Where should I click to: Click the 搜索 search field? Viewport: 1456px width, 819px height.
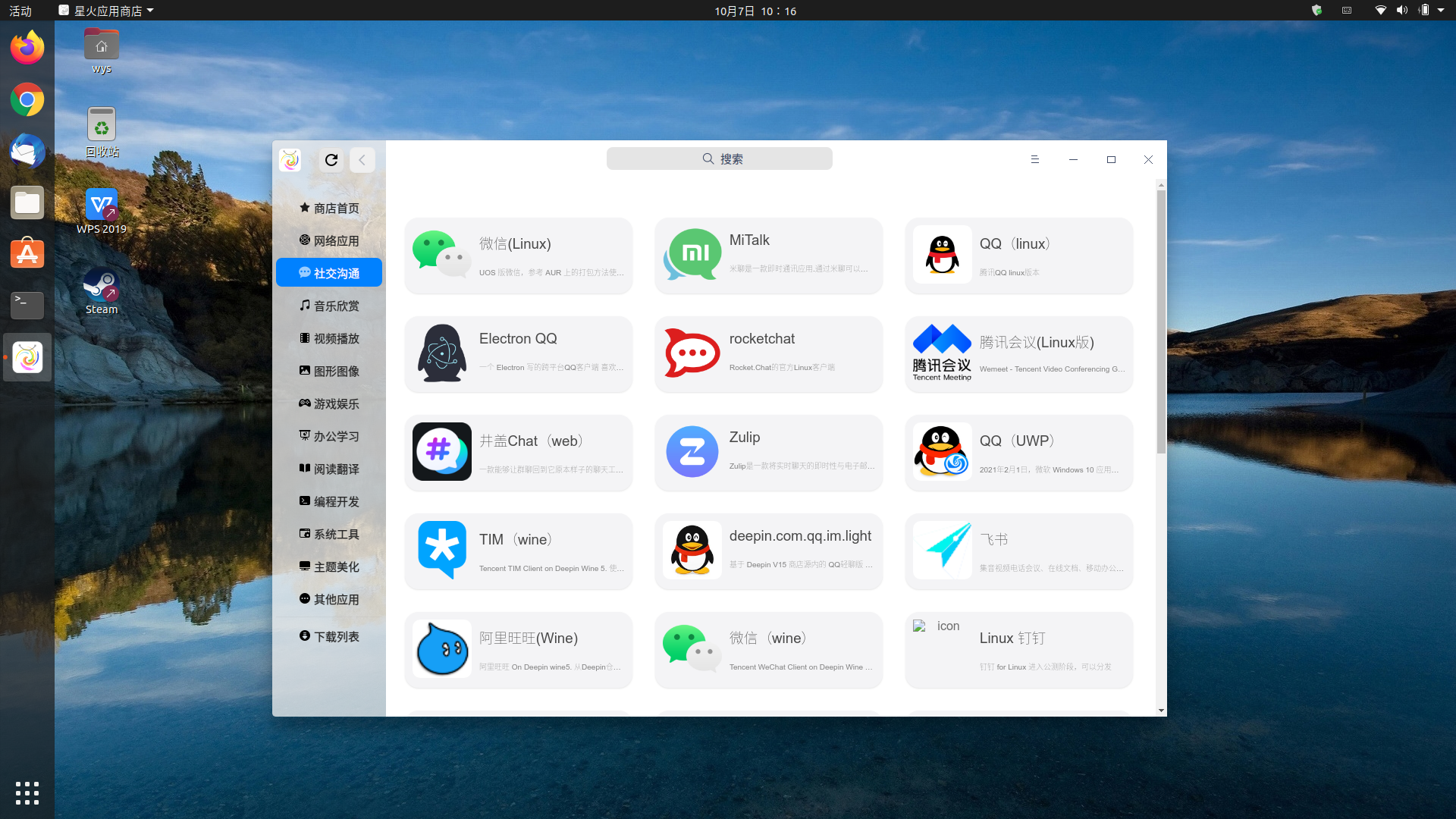tap(719, 158)
